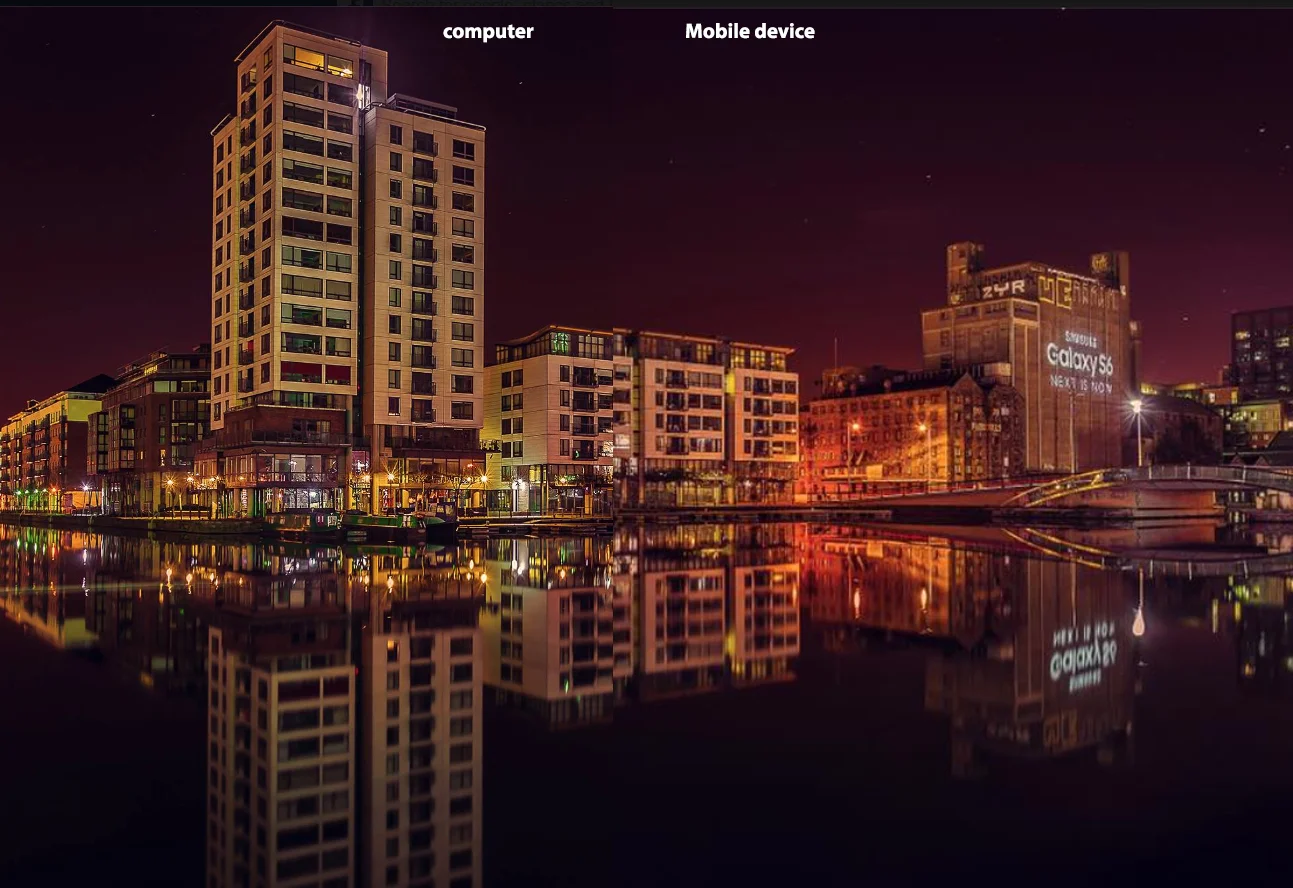
Task: Switch to the "Mobile device" tab
Action: click(750, 31)
